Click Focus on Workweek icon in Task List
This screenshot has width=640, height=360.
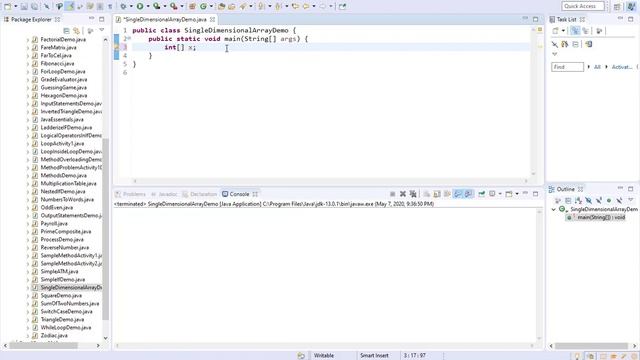(599, 31)
